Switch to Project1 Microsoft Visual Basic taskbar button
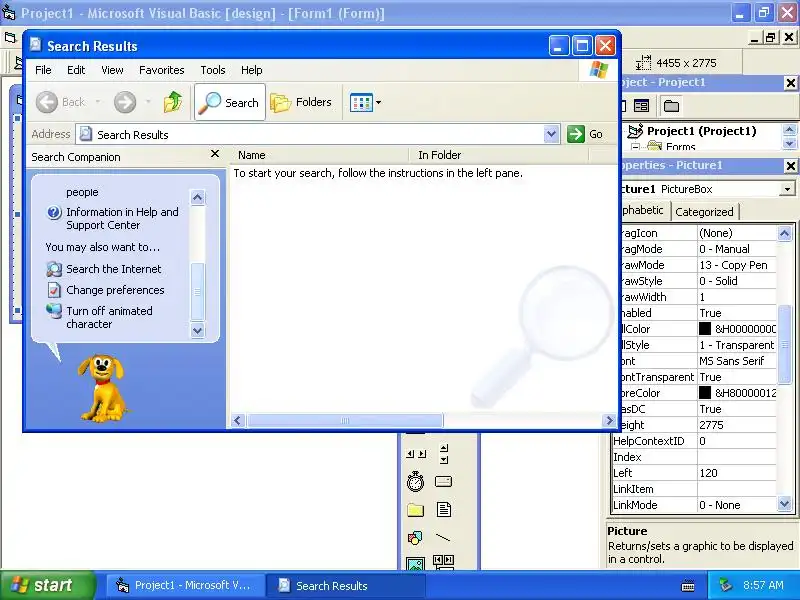The height and width of the screenshot is (600, 800). pyautogui.click(x=185, y=586)
